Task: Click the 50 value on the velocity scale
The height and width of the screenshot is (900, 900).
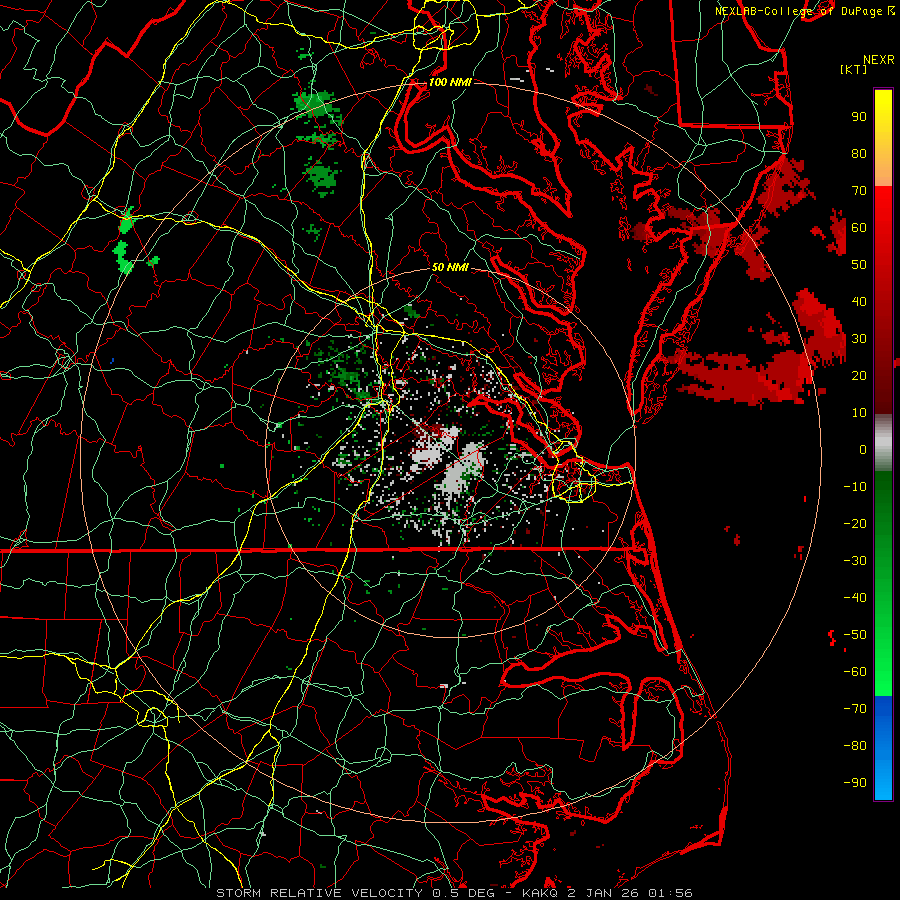Action: pos(859,265)
